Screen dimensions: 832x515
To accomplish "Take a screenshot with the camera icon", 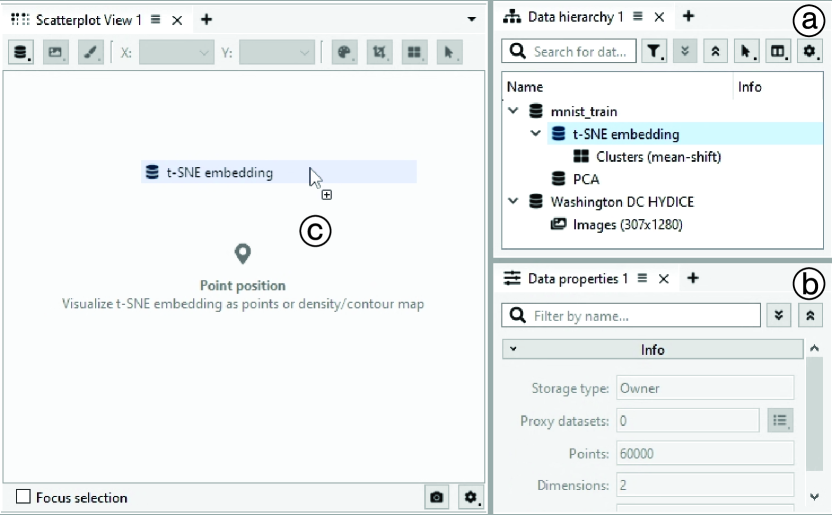I will pyautogui.click(x=437, y=497).
